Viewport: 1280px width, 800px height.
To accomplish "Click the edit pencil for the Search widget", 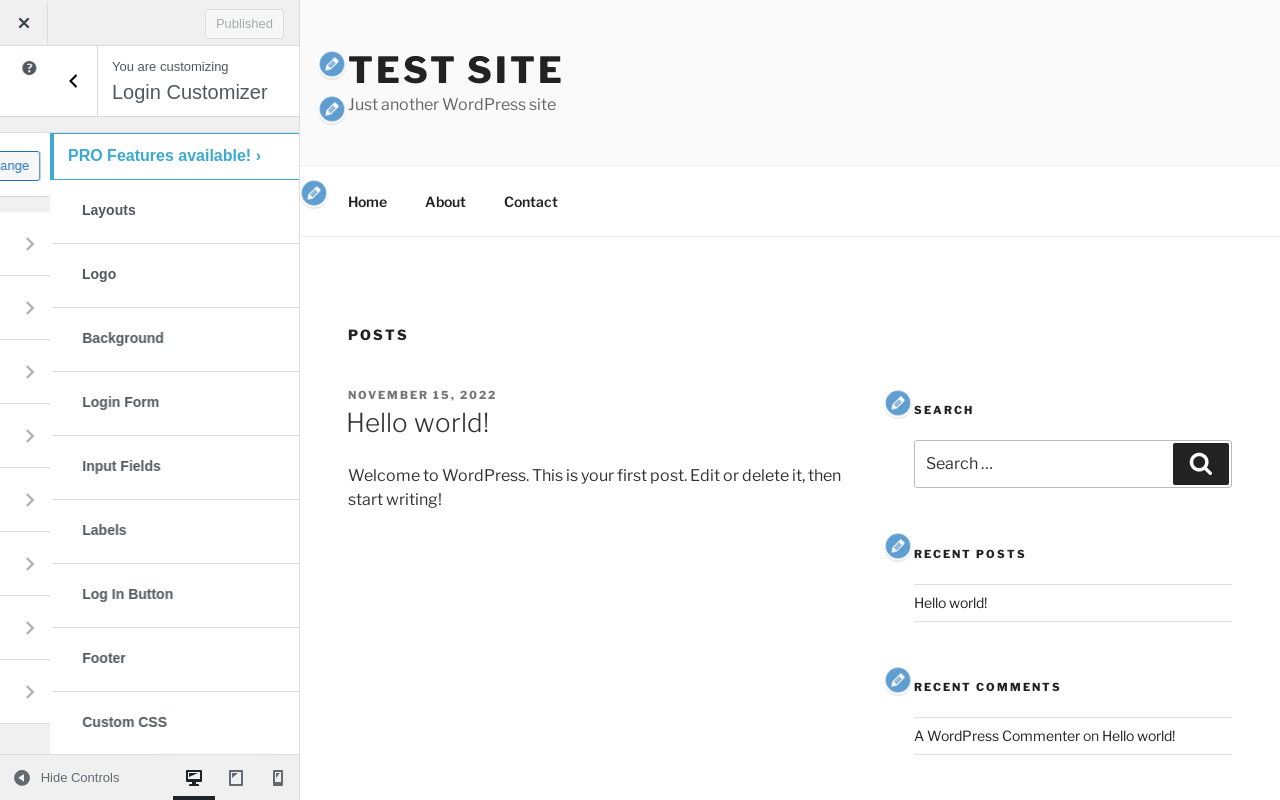I will click(x=898, y=403).
